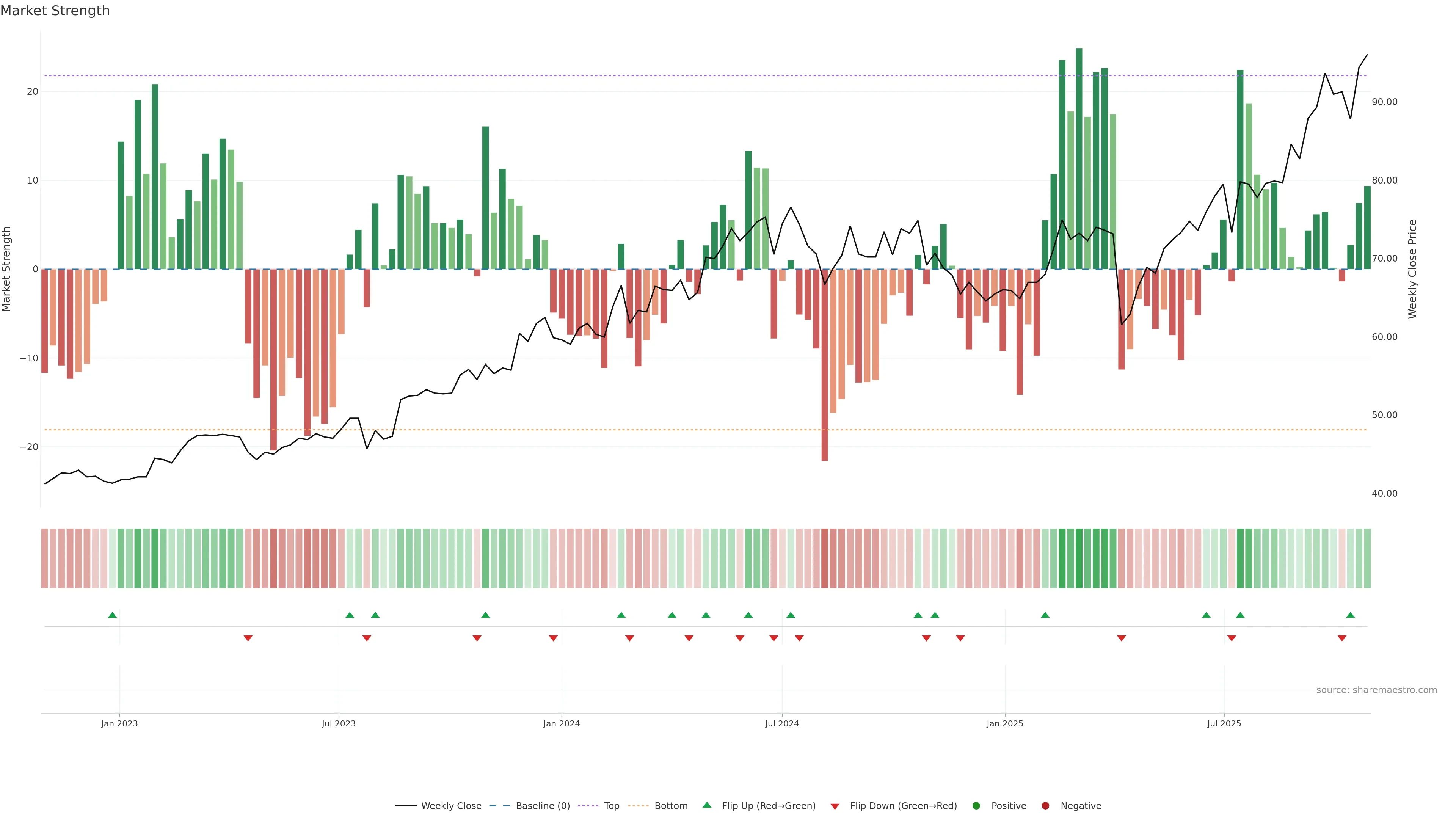The image size is (1456, 819).
Task: Click the source sharemaestro.com text
Action: tap(1376, 690)
